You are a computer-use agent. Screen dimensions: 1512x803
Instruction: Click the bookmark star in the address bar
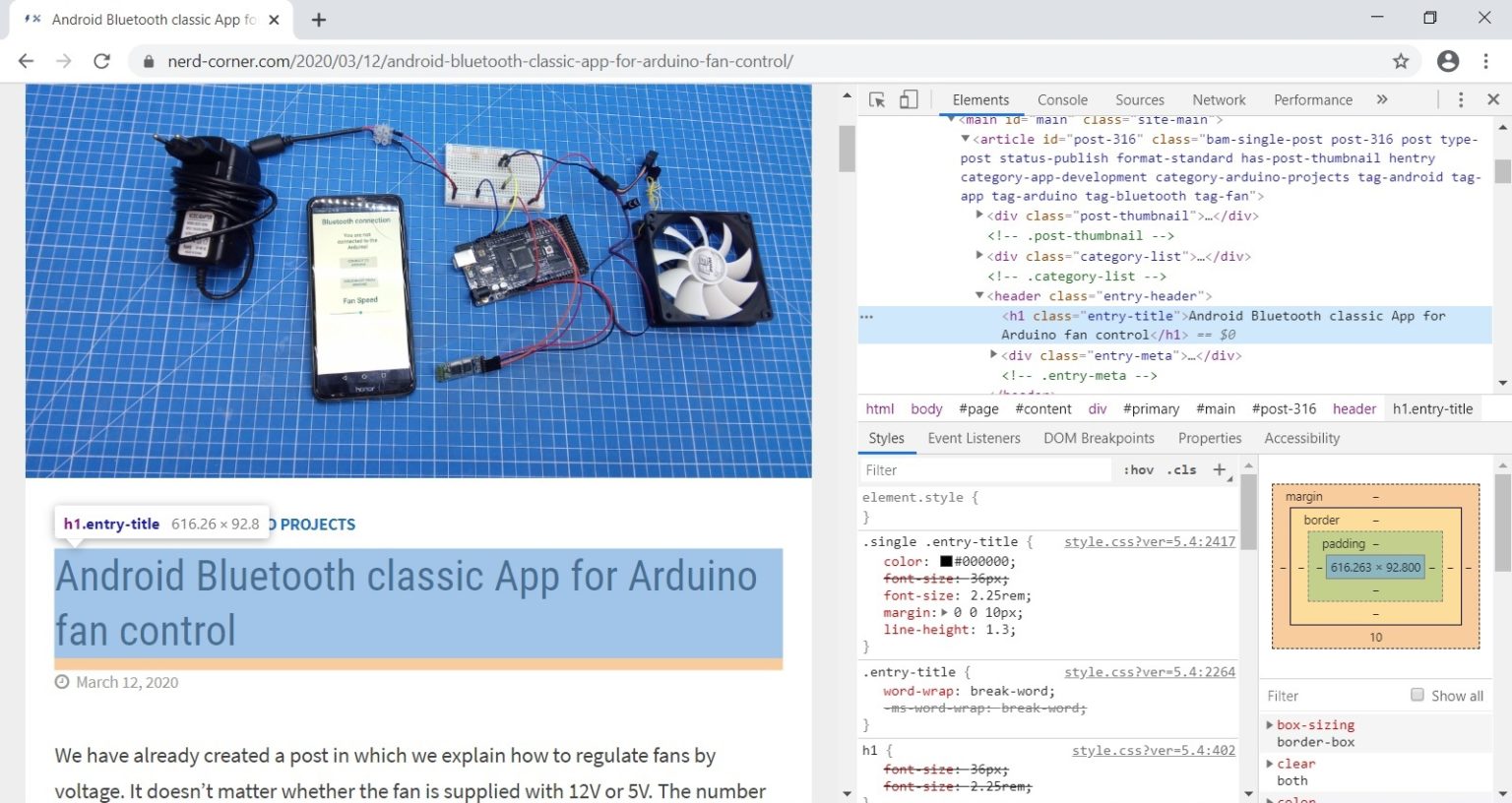point(1400,60)
